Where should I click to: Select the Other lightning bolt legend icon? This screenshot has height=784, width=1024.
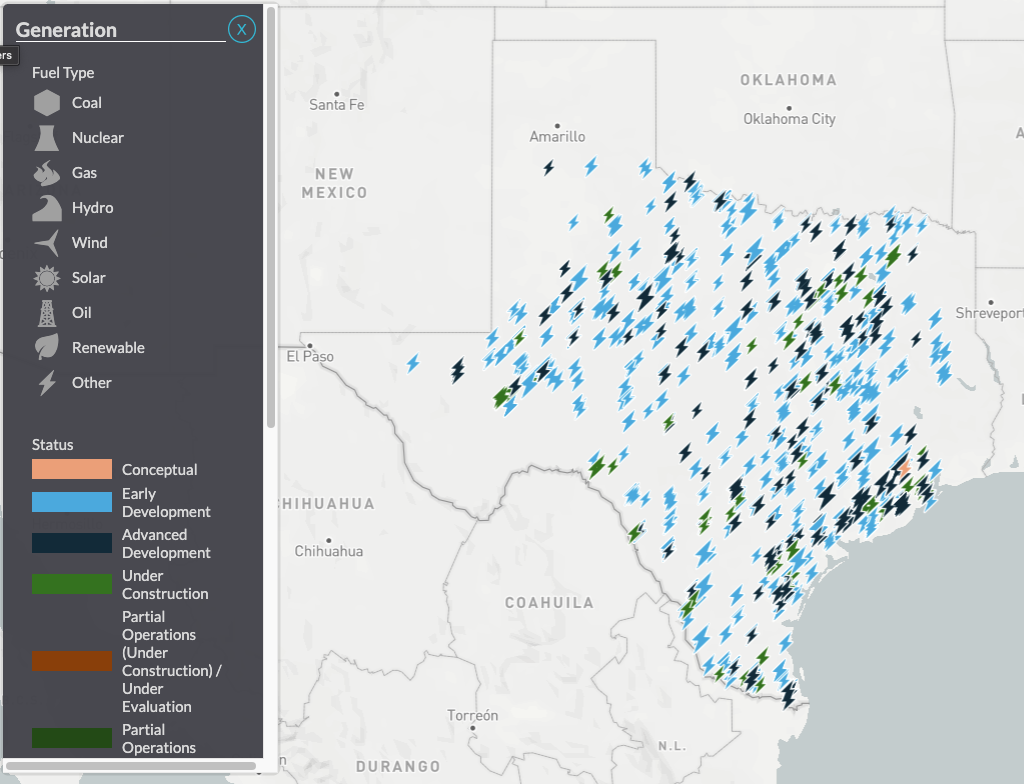tap(48, 382)
